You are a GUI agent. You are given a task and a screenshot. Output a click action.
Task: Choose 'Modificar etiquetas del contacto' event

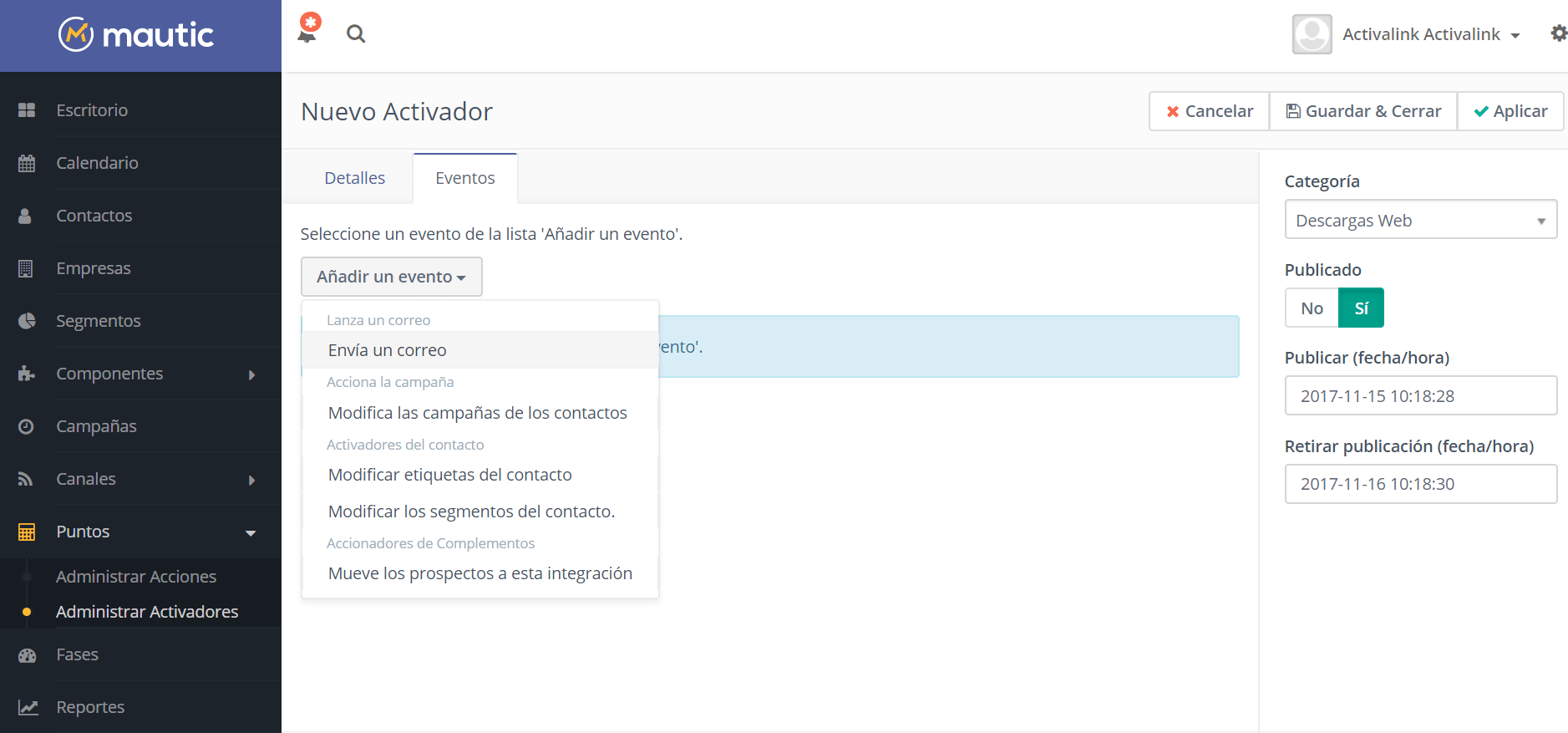tap(450, 475)
